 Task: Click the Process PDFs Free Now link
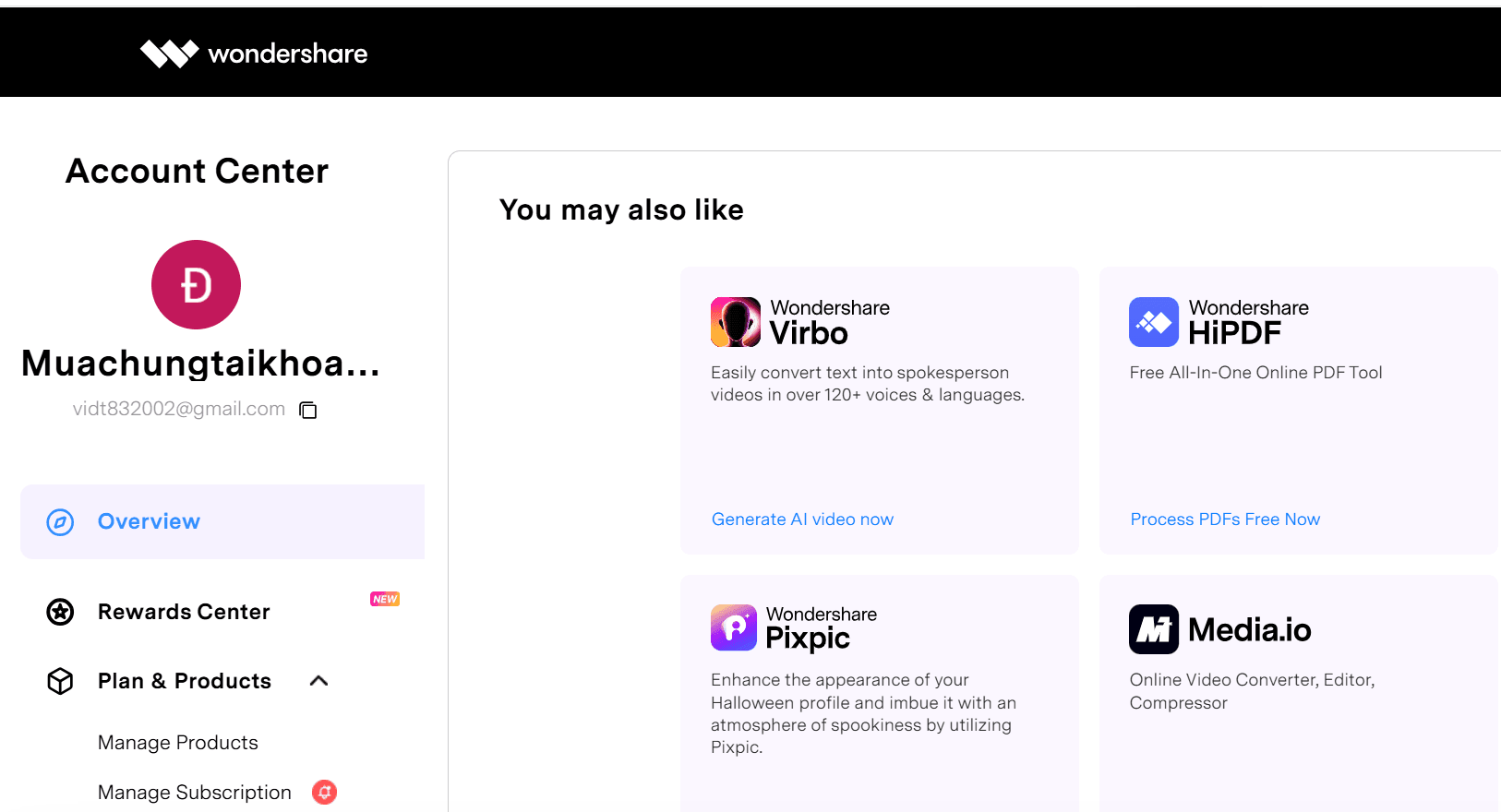1225,519
